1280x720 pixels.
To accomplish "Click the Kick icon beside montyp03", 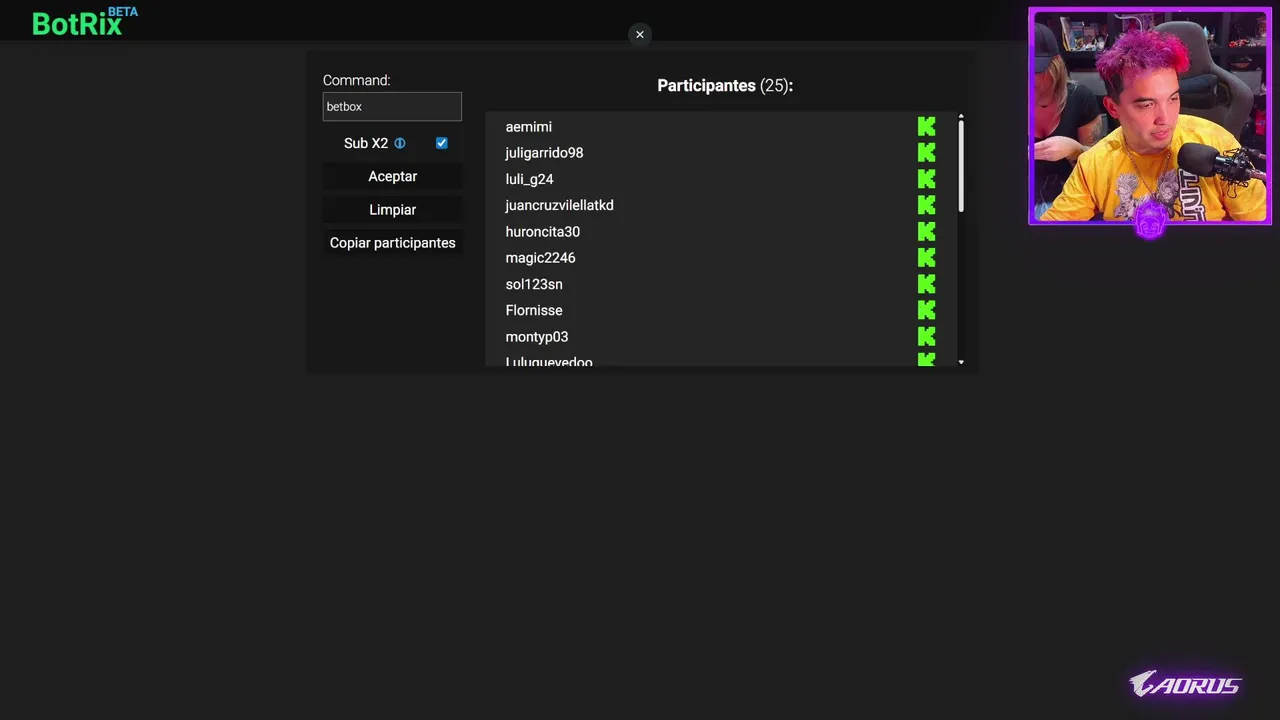I will pos(926,337).
